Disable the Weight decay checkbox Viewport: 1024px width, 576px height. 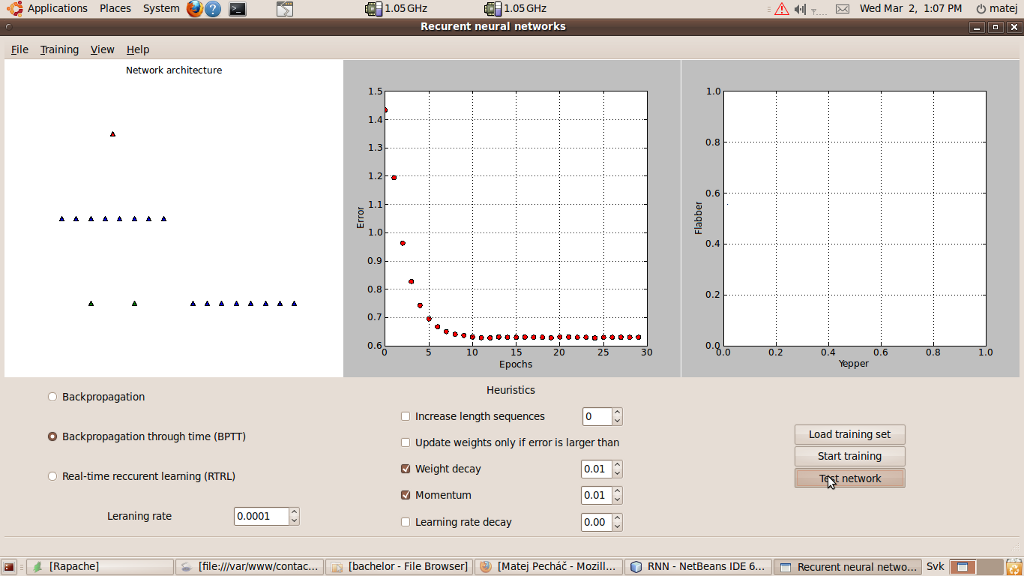tap(406, 469)
